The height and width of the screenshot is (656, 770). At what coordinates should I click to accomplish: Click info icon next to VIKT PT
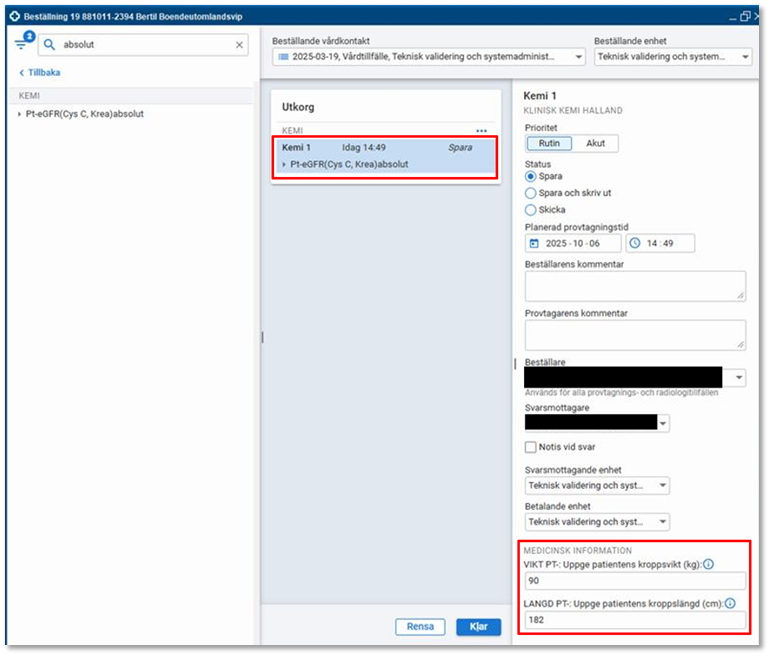[x=708, y=564]
